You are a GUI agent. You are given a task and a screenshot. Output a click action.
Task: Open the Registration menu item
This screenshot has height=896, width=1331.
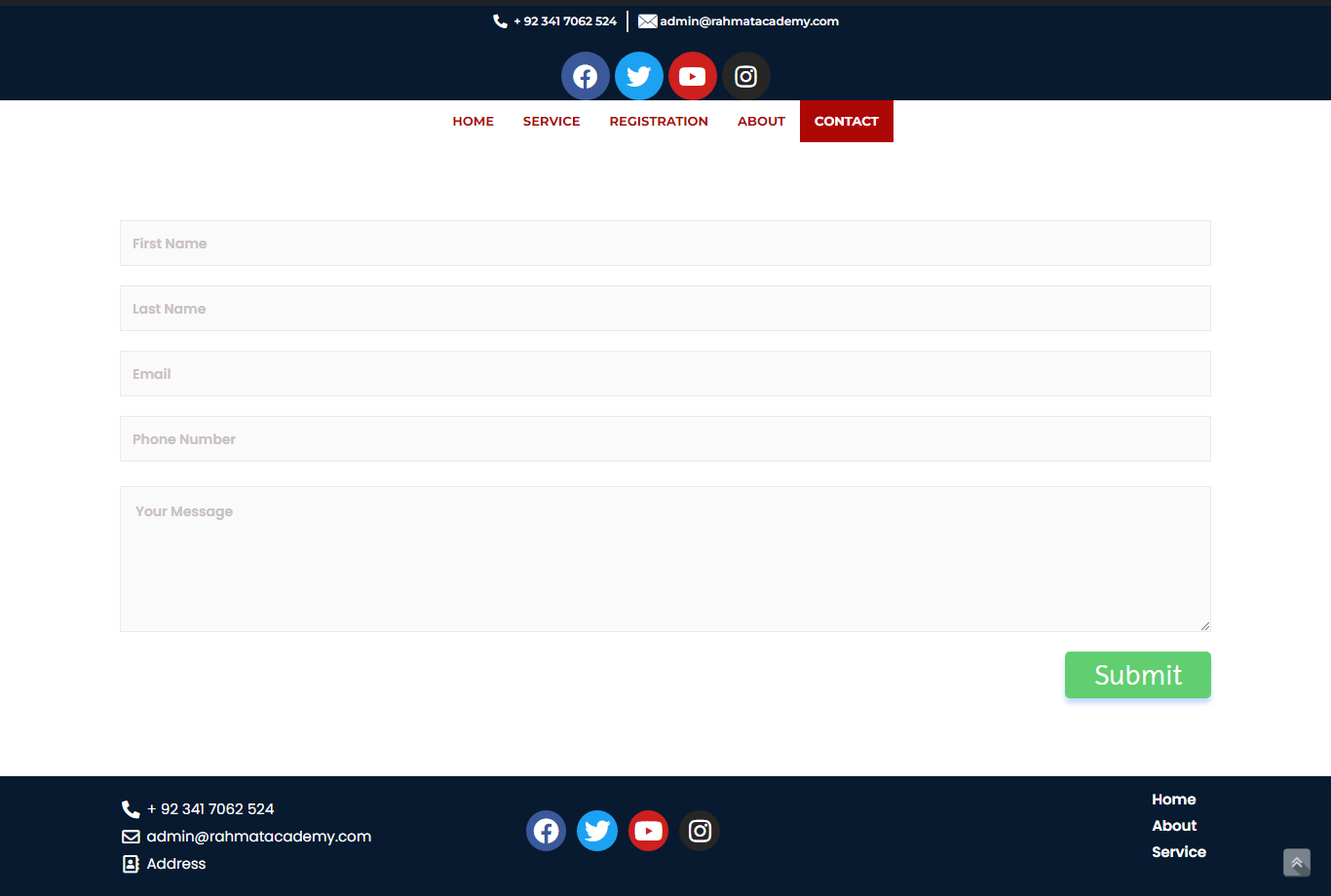[659, 122]
